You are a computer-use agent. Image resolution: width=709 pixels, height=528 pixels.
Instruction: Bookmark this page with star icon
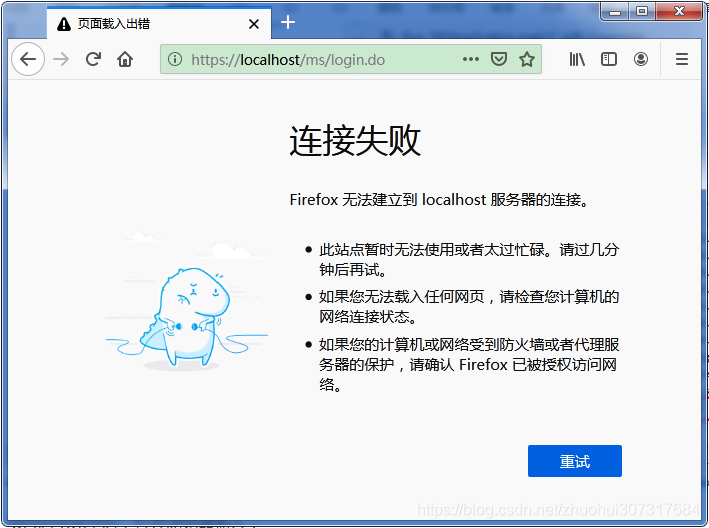[527, 59]
